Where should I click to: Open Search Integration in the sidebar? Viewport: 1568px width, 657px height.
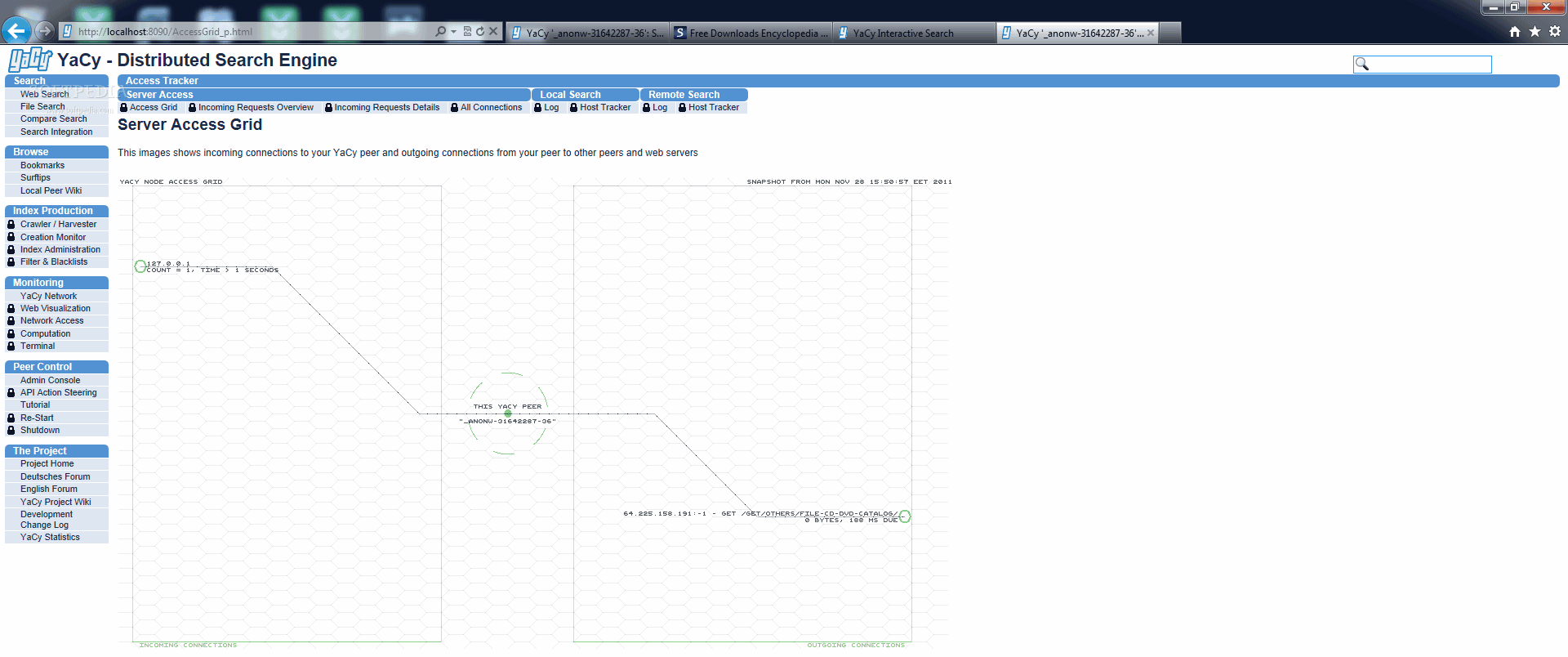click(x=56, y=132)
